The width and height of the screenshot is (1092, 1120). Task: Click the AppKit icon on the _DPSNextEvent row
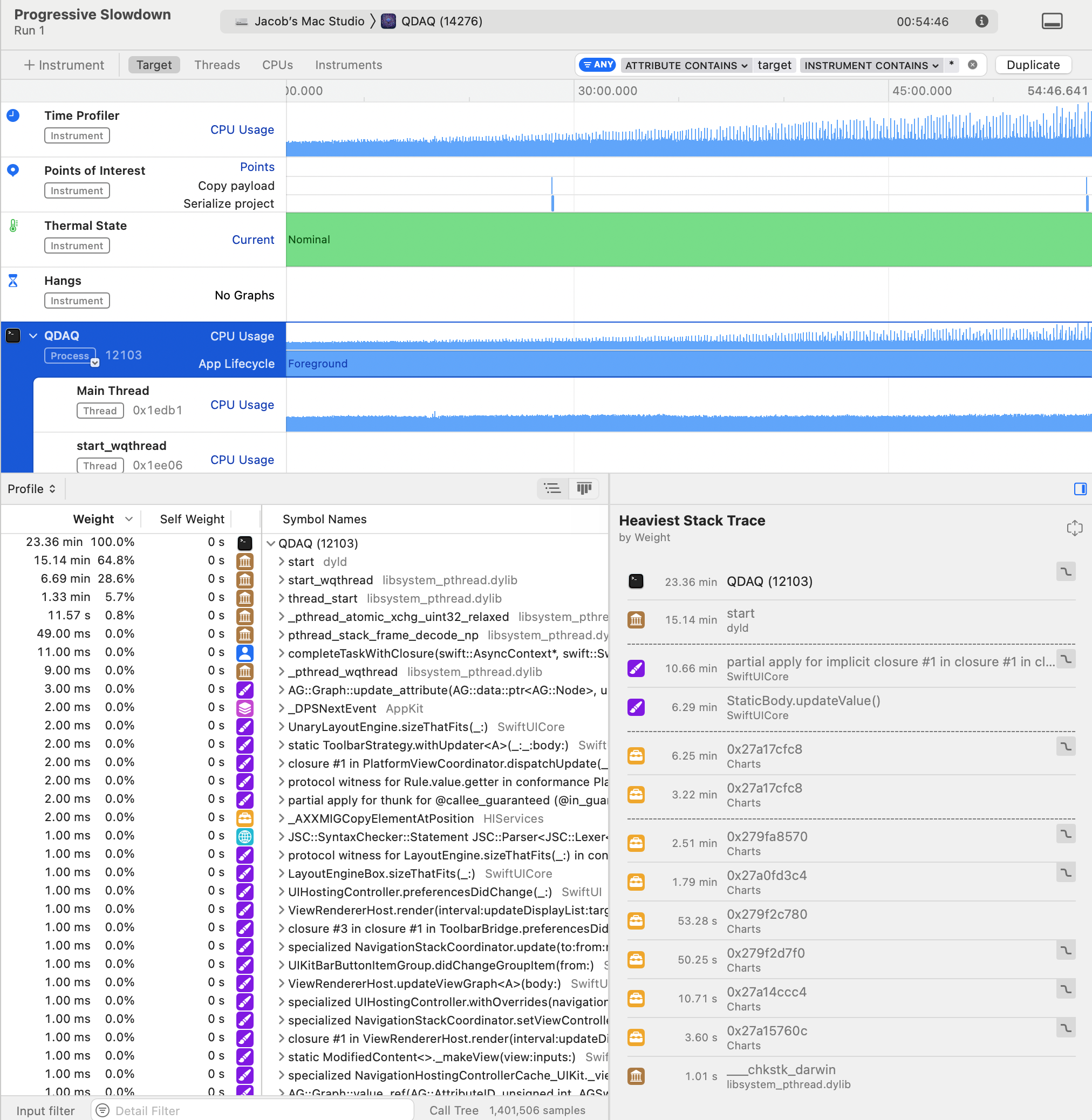pos(245,708)
